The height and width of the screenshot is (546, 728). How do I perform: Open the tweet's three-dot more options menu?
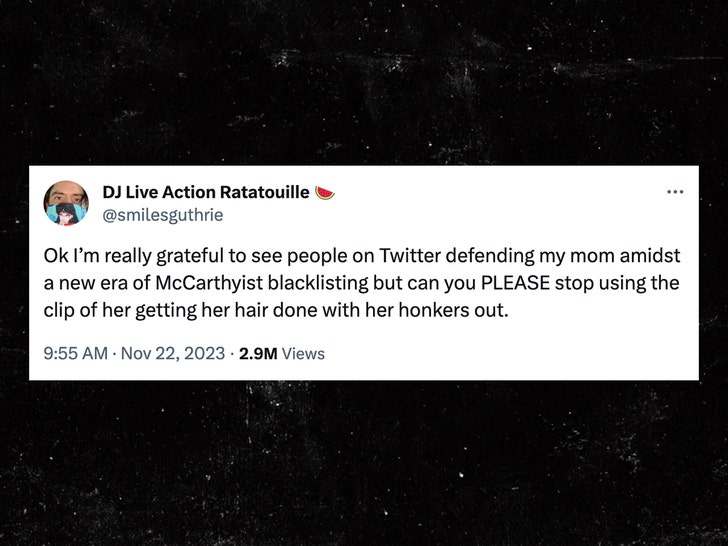point(675,191)
